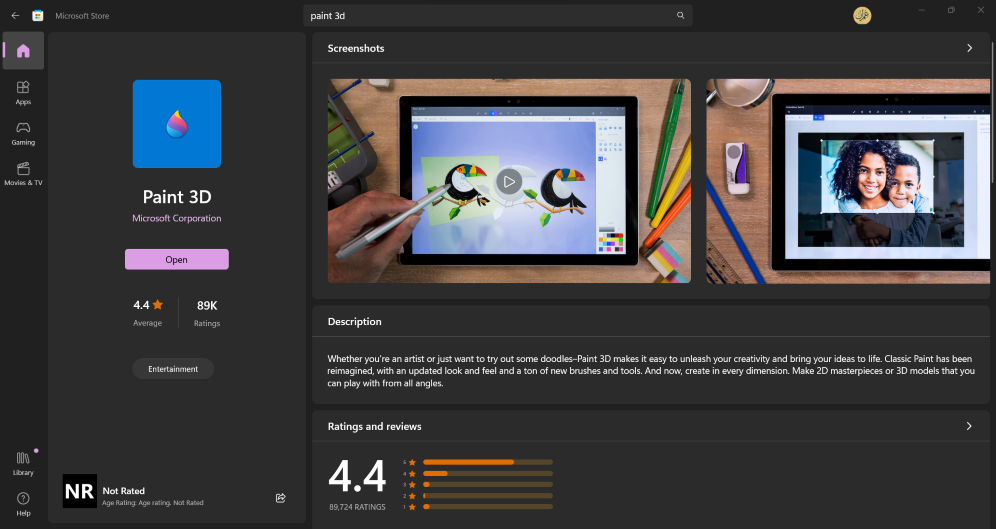996x529 pixels.
Task: Go back with the back arrow
Action: tap(15, 16)
